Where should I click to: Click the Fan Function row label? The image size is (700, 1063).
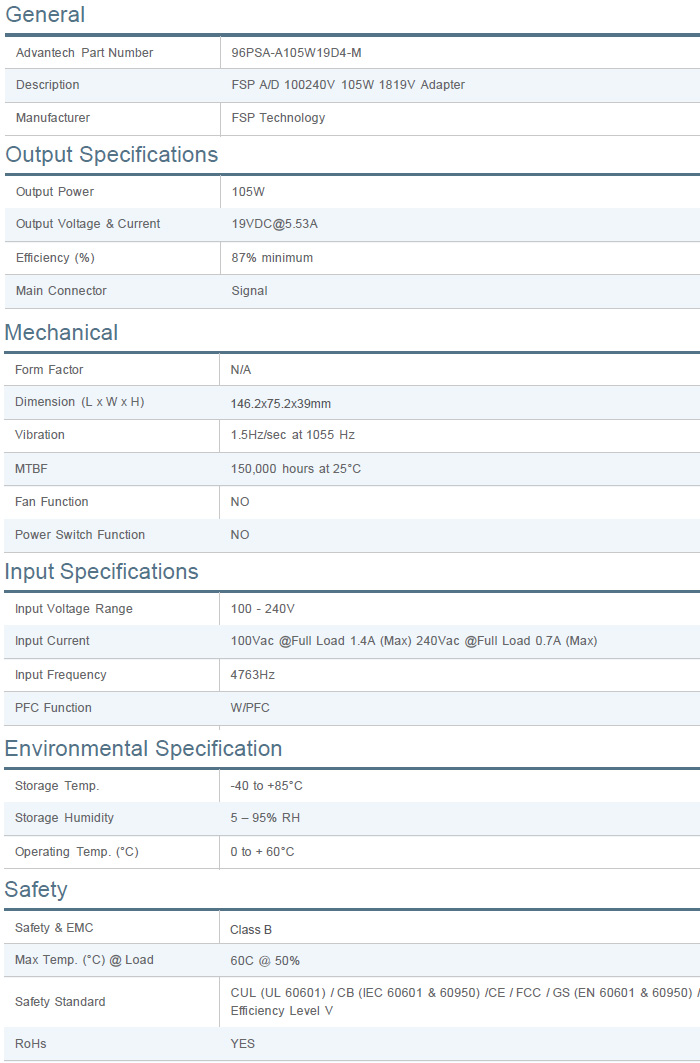tap(51, 502)
